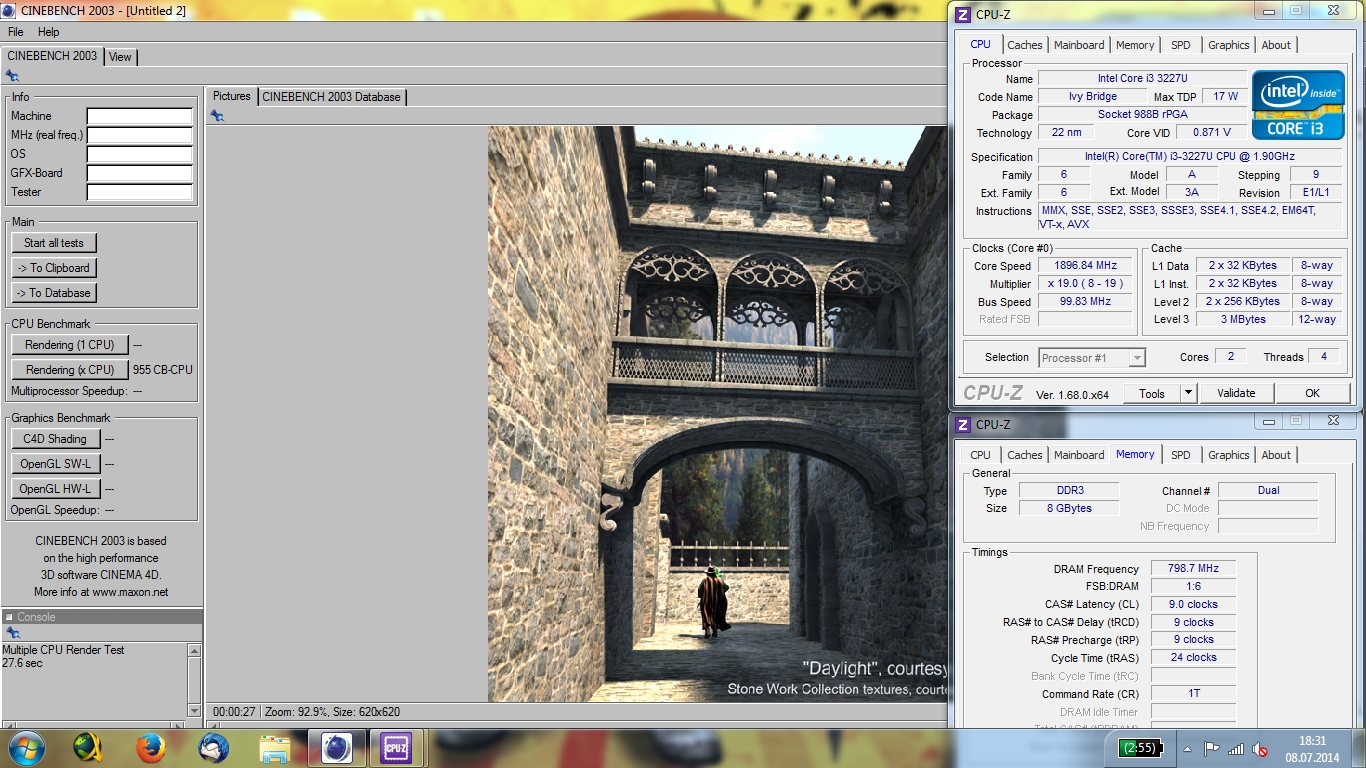Click the Console scrollbar down arrow
Viewport: 1366px width, 768px height.
tap(194, 710)
